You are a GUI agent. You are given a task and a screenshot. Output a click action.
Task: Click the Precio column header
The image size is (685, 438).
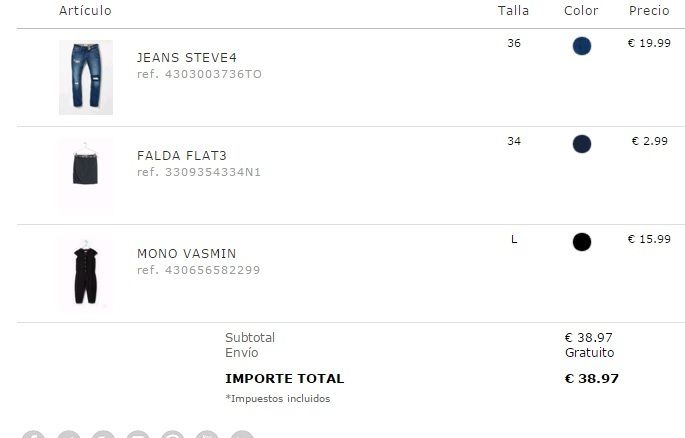(649, 11)
